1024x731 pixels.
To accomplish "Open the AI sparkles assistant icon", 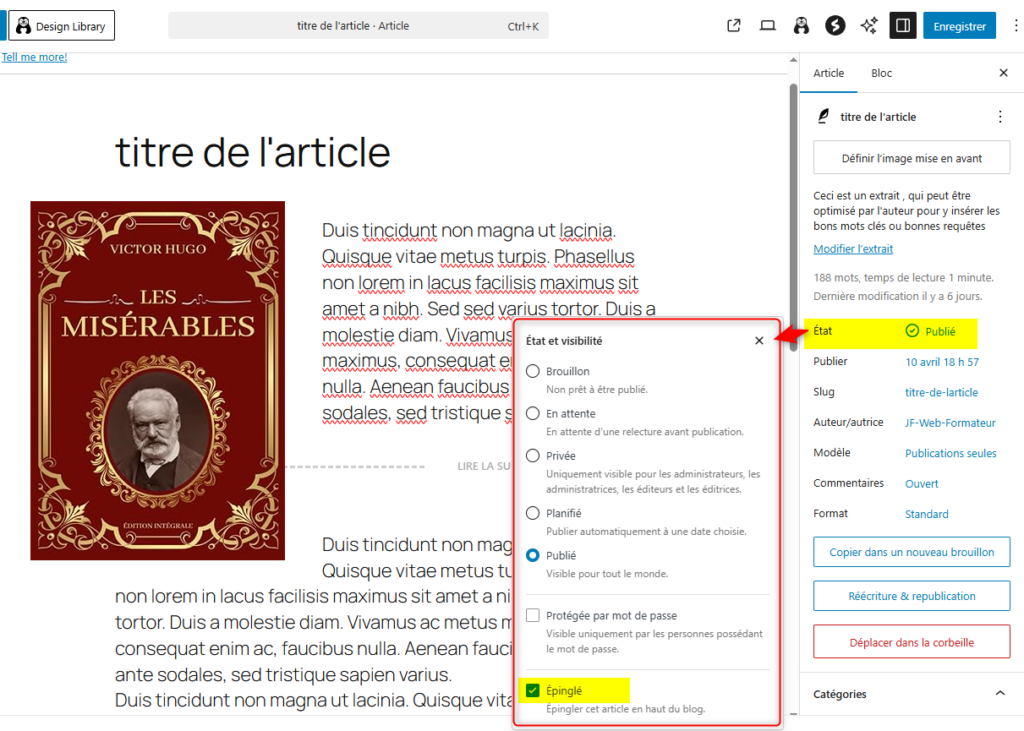I will point(869,26).
